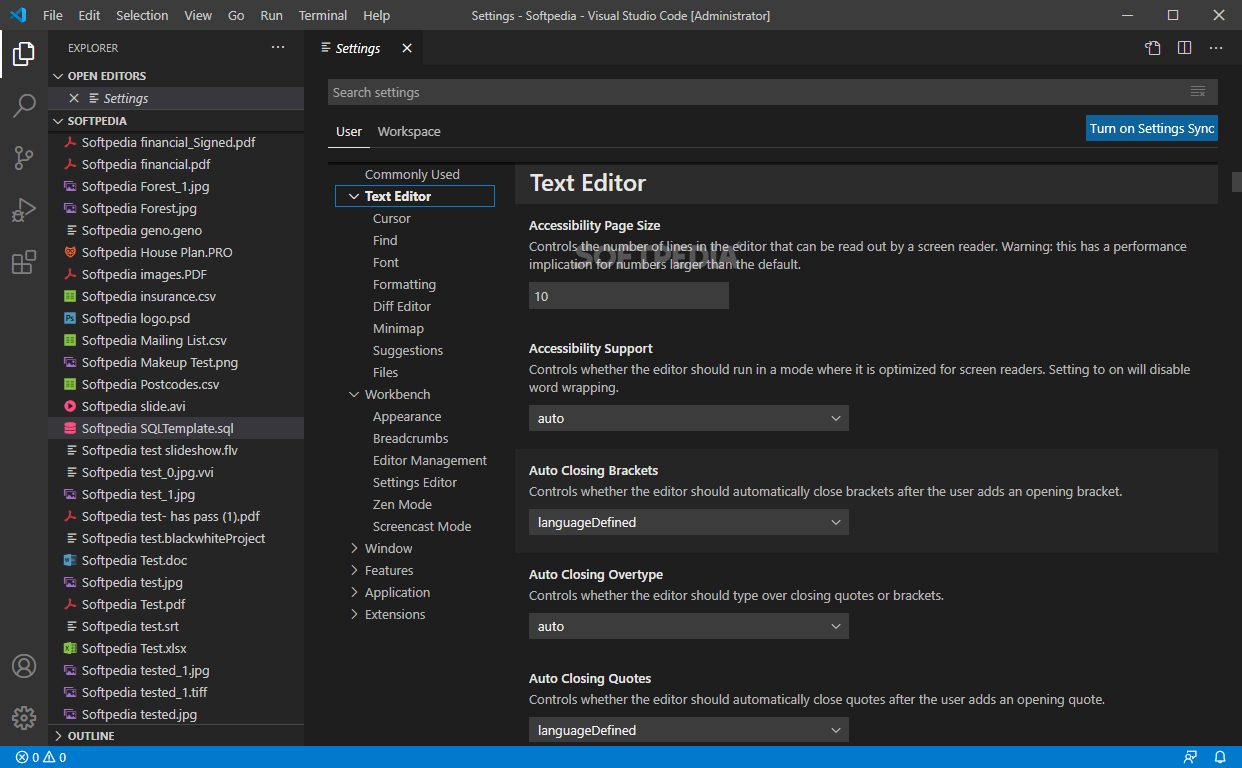Open the Search view in activity bar
The width and height of the screenshot is (1242, 768).
[24, 106]
